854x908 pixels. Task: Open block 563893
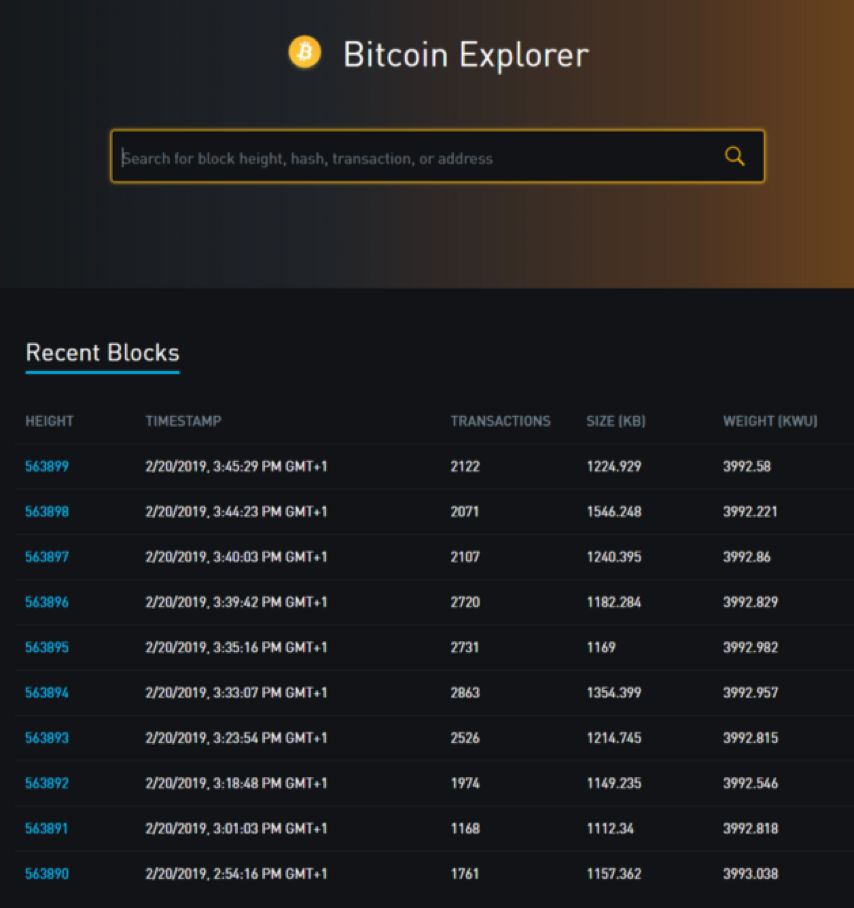47,738
